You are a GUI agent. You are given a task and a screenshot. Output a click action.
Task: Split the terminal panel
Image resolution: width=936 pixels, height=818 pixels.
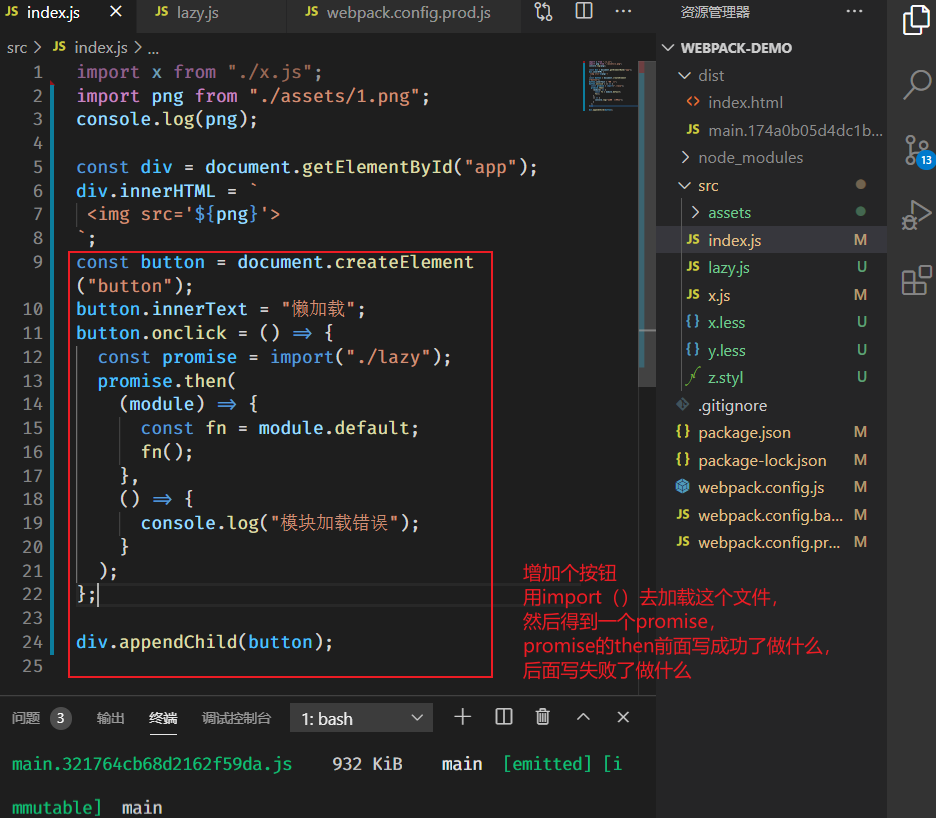click(x=504, y=717)
